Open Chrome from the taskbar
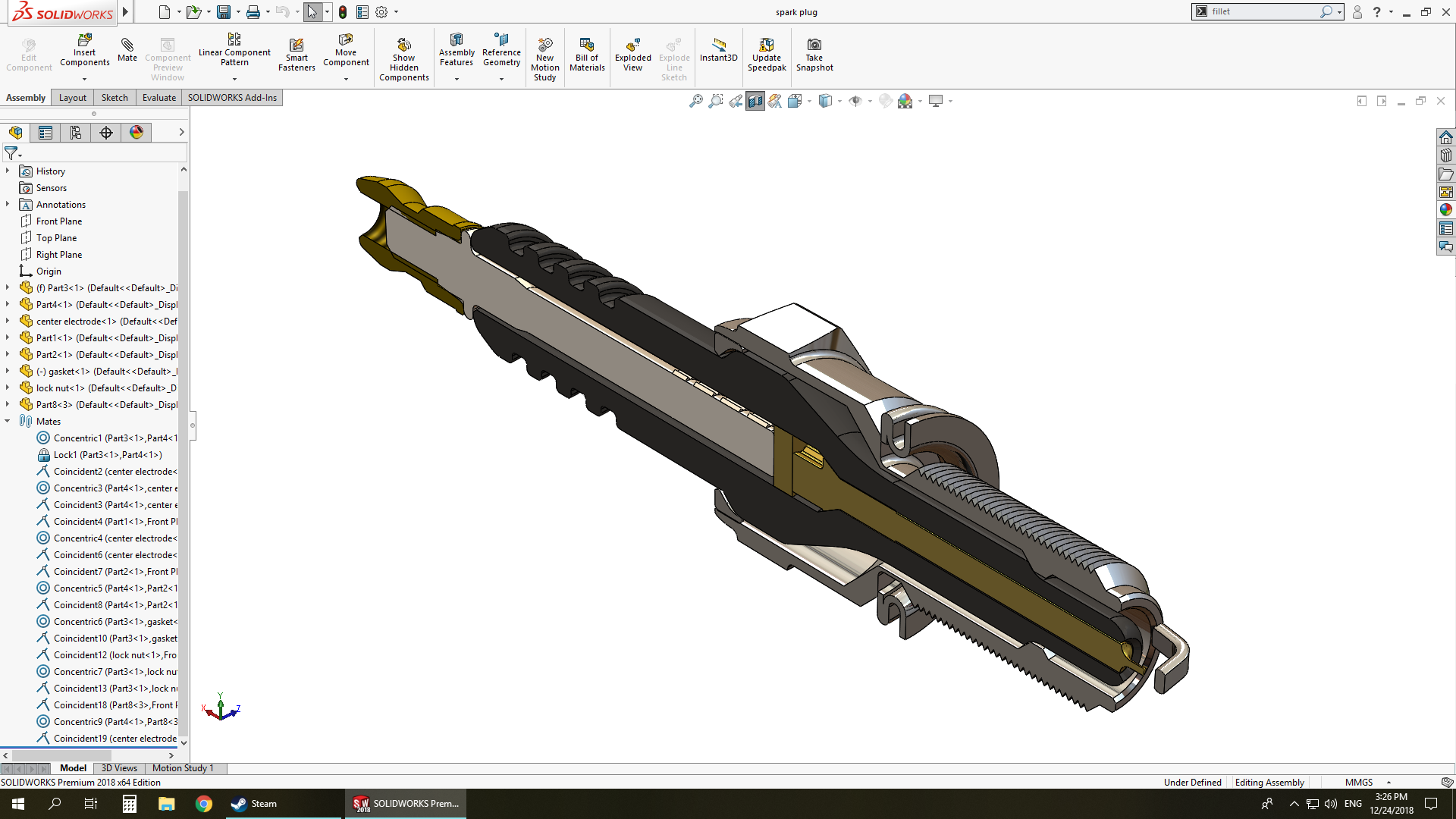 click(203, 804)
